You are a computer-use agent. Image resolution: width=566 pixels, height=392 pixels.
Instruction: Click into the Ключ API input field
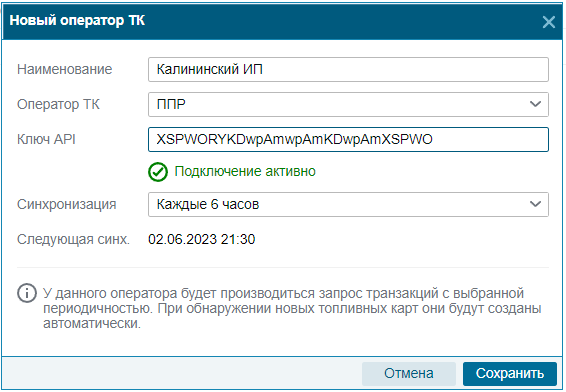click(x=348, y=139)
